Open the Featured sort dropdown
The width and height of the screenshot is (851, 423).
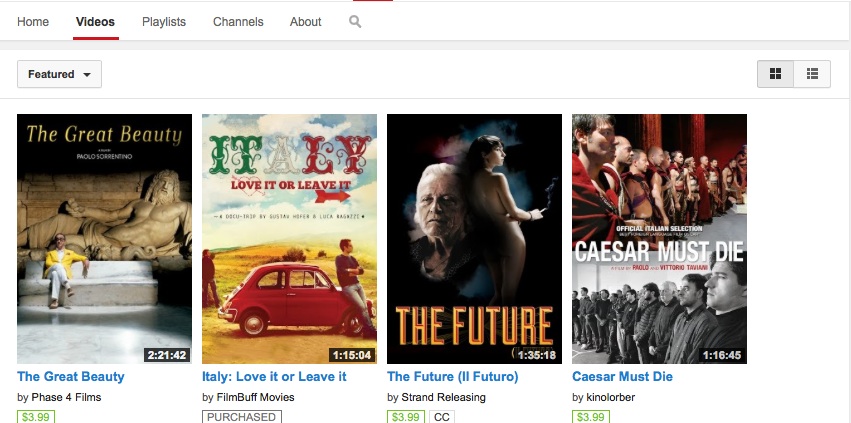59,74
